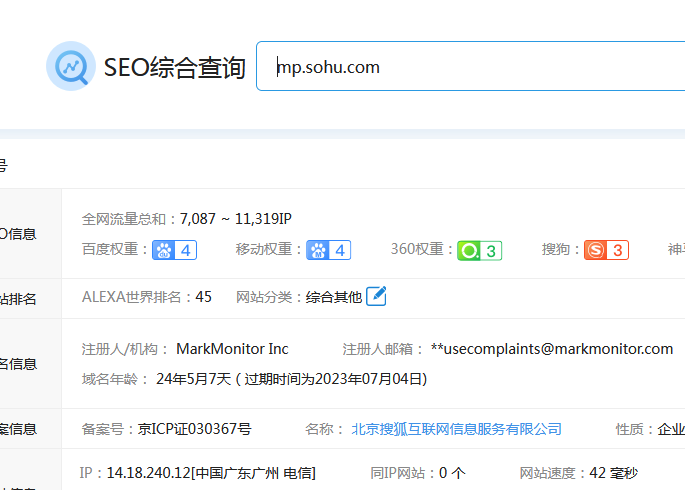The image size is (685, 490).
Task: Click the 百度权重 label
Action: click(114, 250)
